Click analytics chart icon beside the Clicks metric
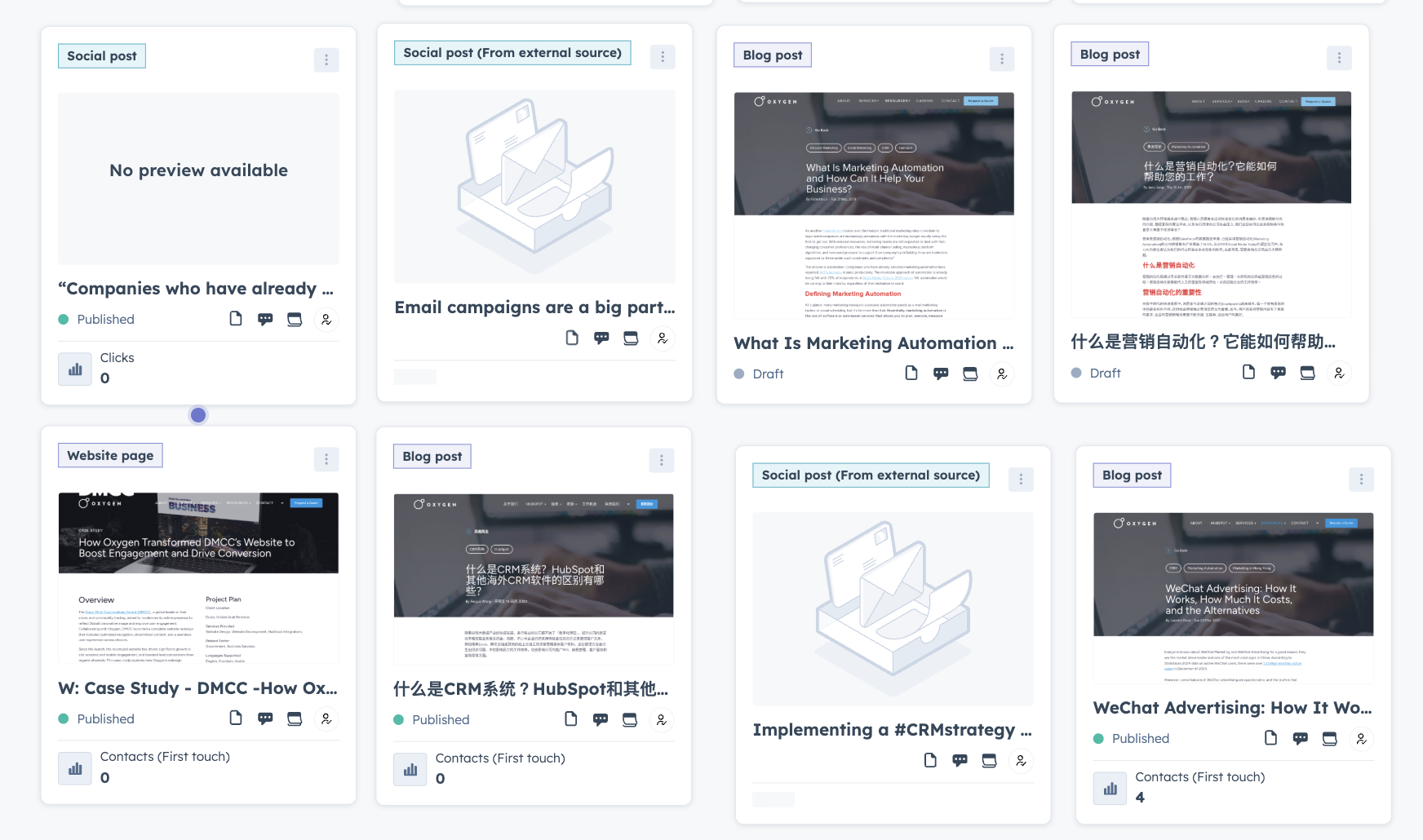1423x840 pixels. coord(74,368)
